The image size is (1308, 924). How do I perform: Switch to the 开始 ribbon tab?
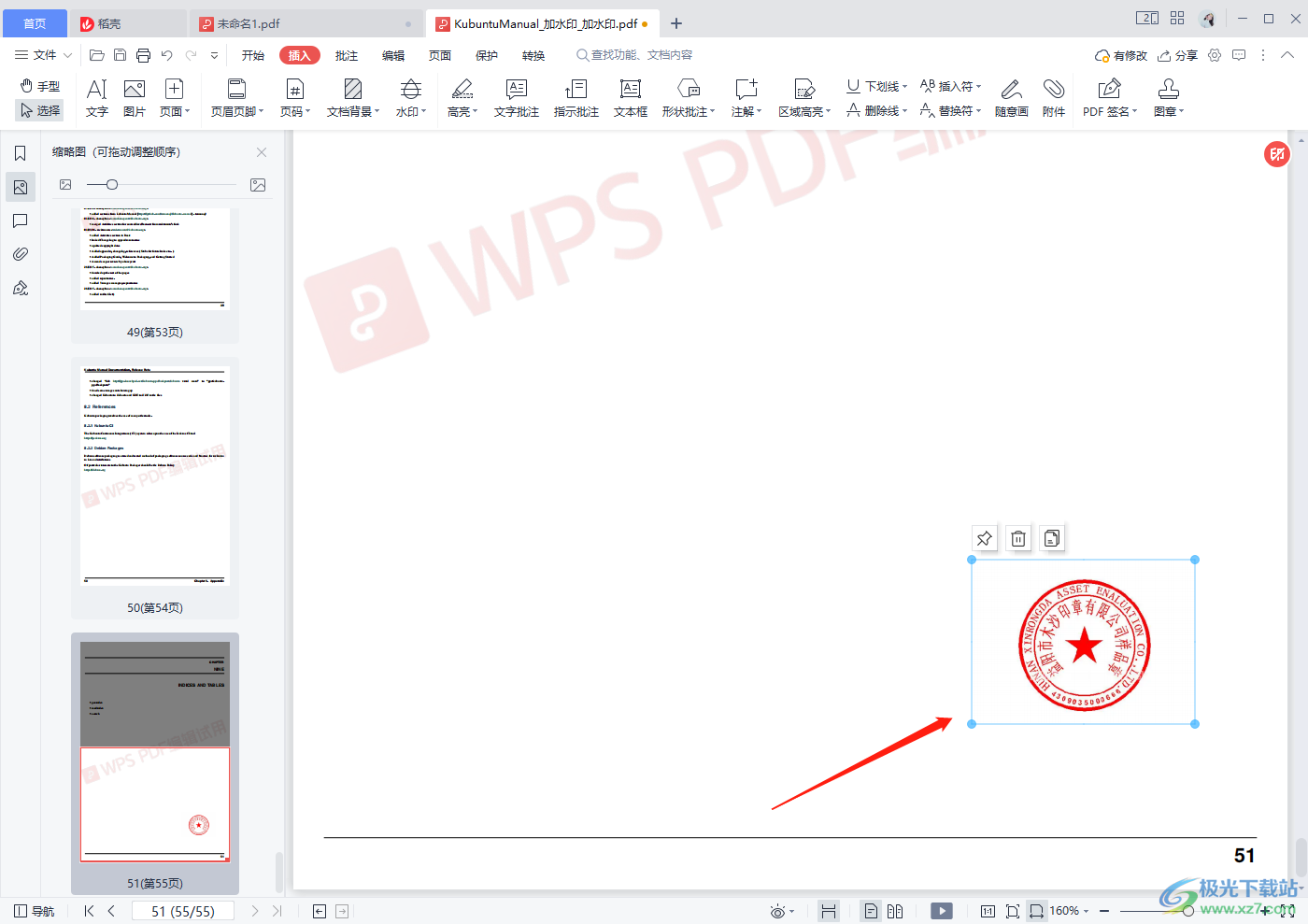(x=253, y=56)
